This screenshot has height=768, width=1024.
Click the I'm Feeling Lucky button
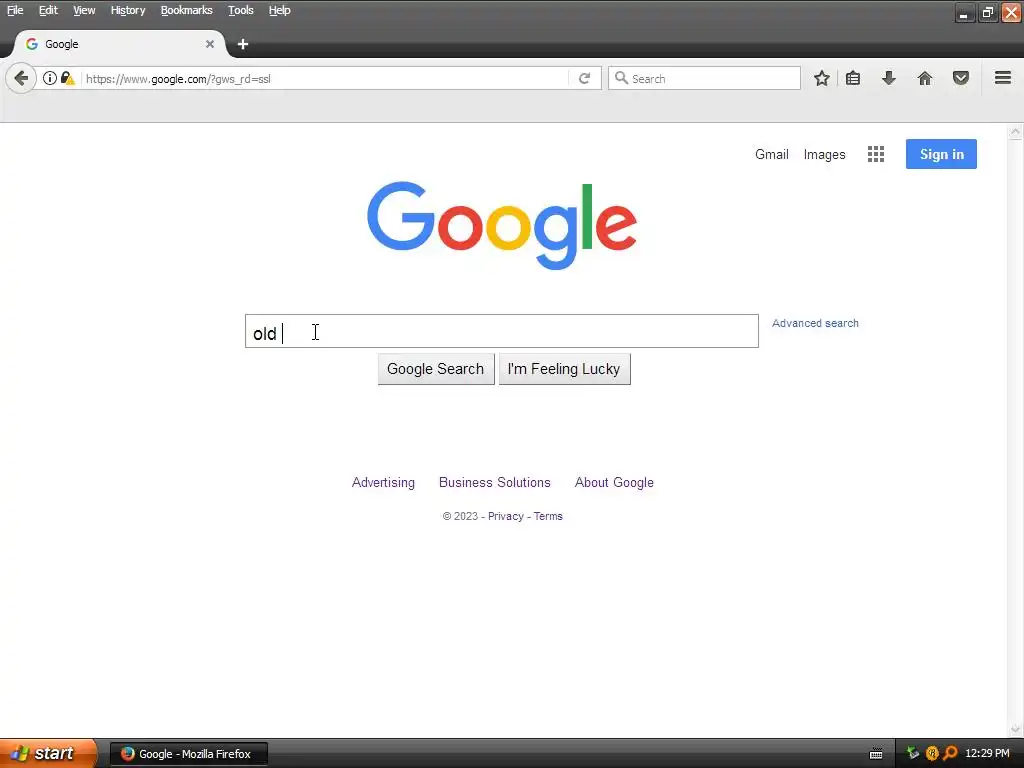click(564, 369)
